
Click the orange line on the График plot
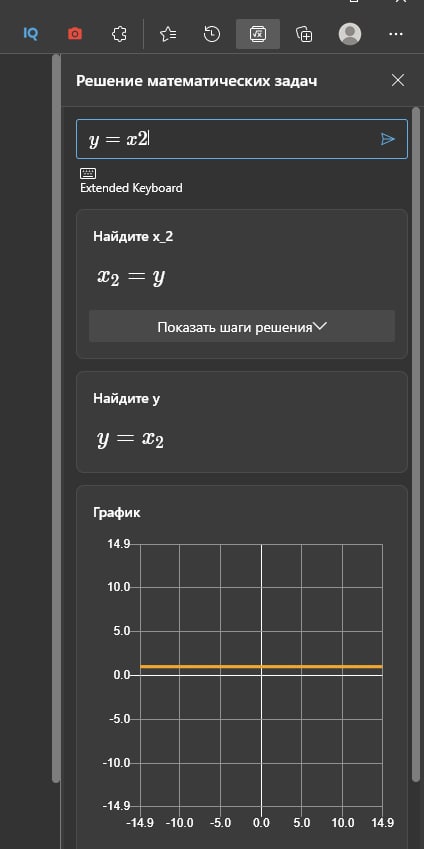[261, 667]
